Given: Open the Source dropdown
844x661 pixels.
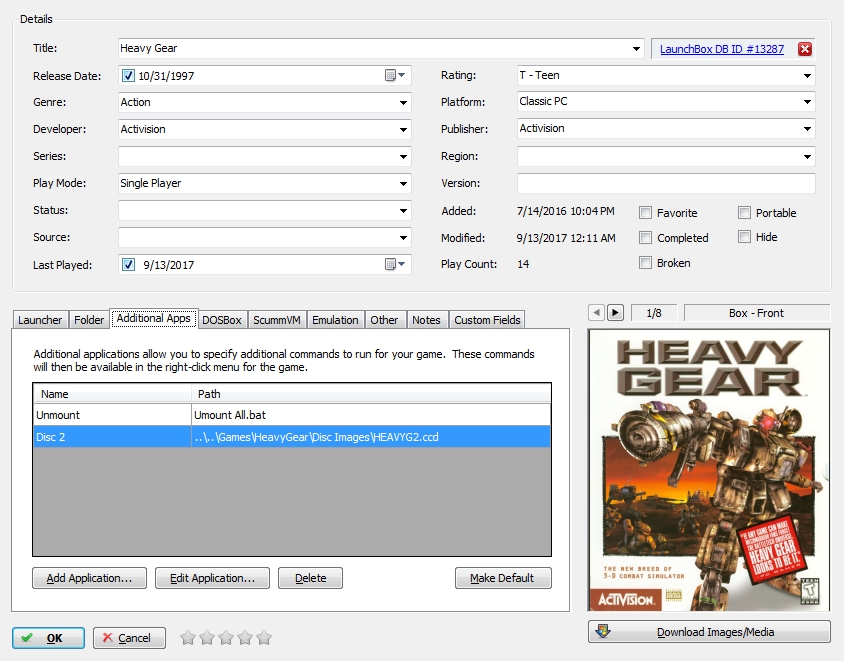Looking at the screenshot, I should (403, 237).
